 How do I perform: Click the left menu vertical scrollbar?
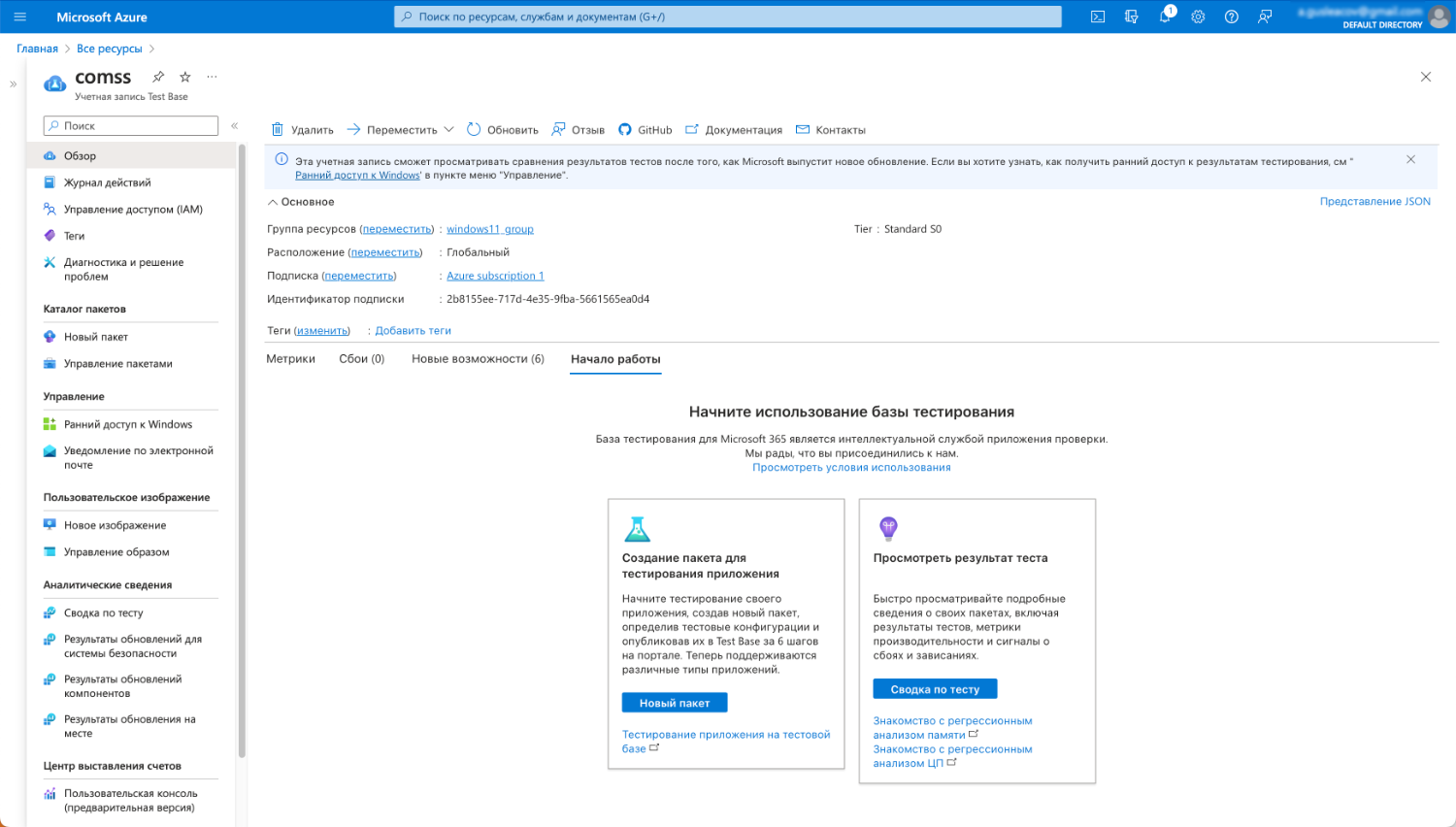tap(242, 451)
